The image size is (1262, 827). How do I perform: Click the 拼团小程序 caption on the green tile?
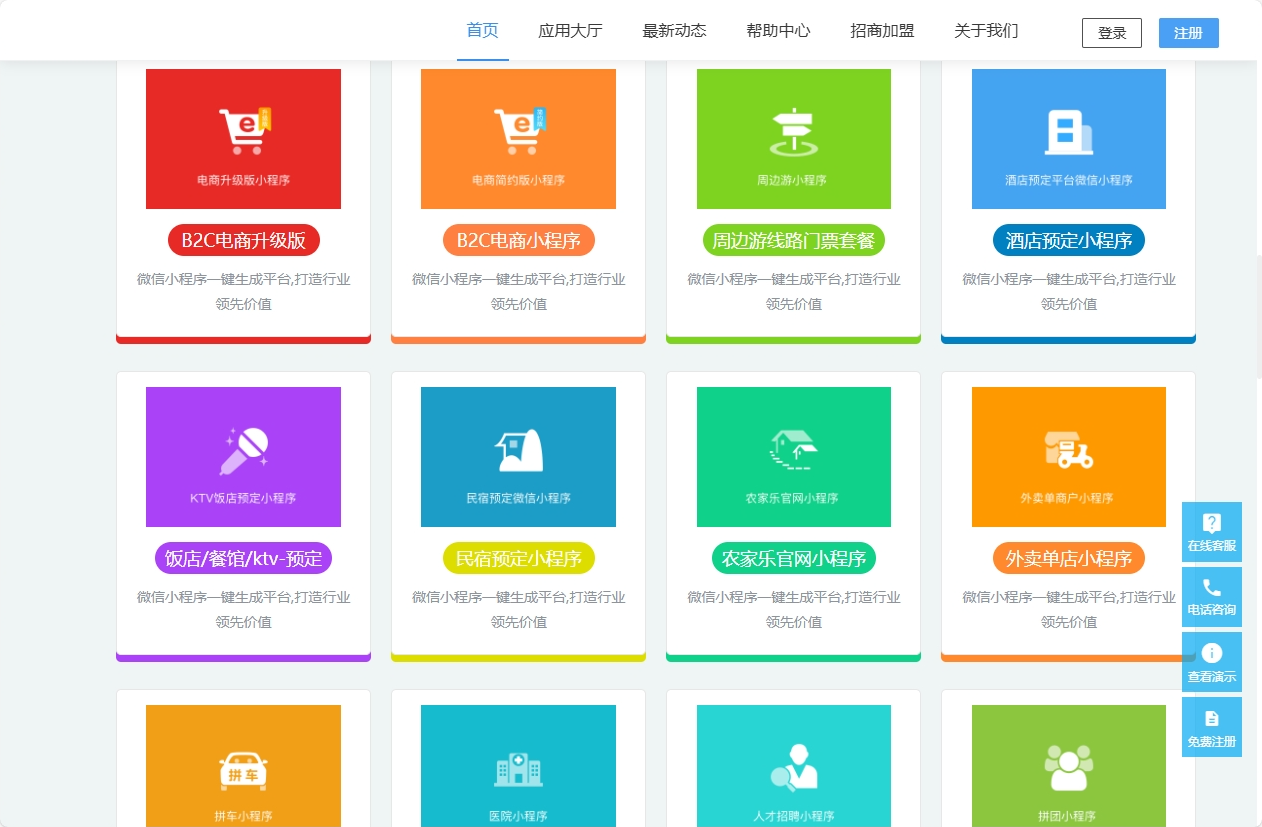[1067, 816]
